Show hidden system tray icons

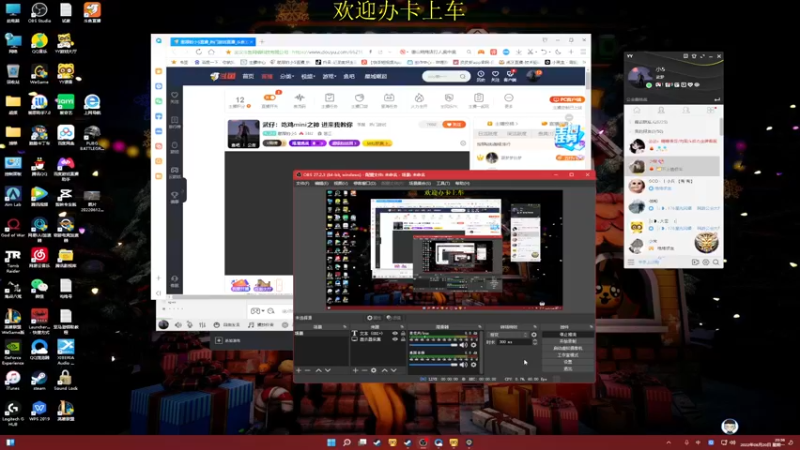click(x=668, y=443)
